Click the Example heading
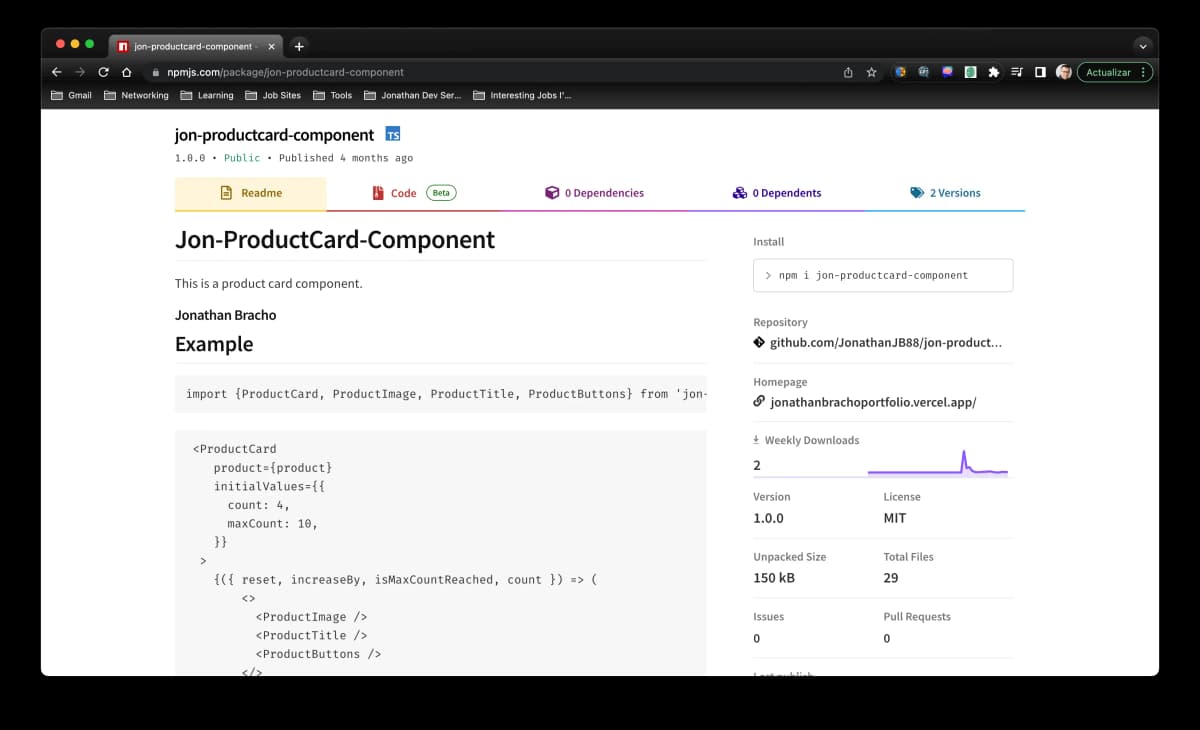 tap(214, 344)
